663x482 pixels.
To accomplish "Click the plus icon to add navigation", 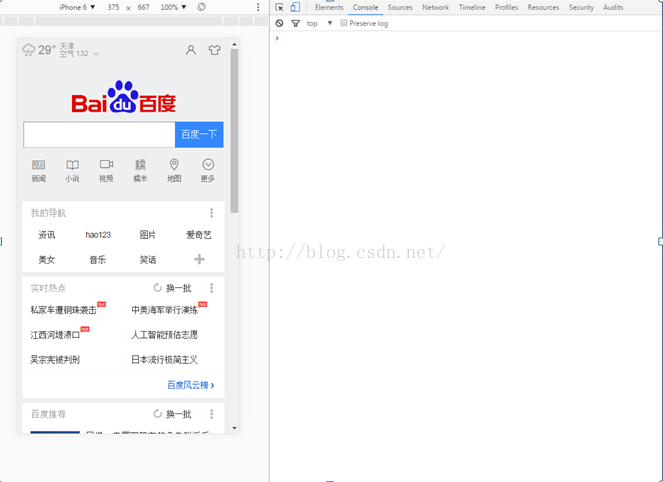I will 199,259.
